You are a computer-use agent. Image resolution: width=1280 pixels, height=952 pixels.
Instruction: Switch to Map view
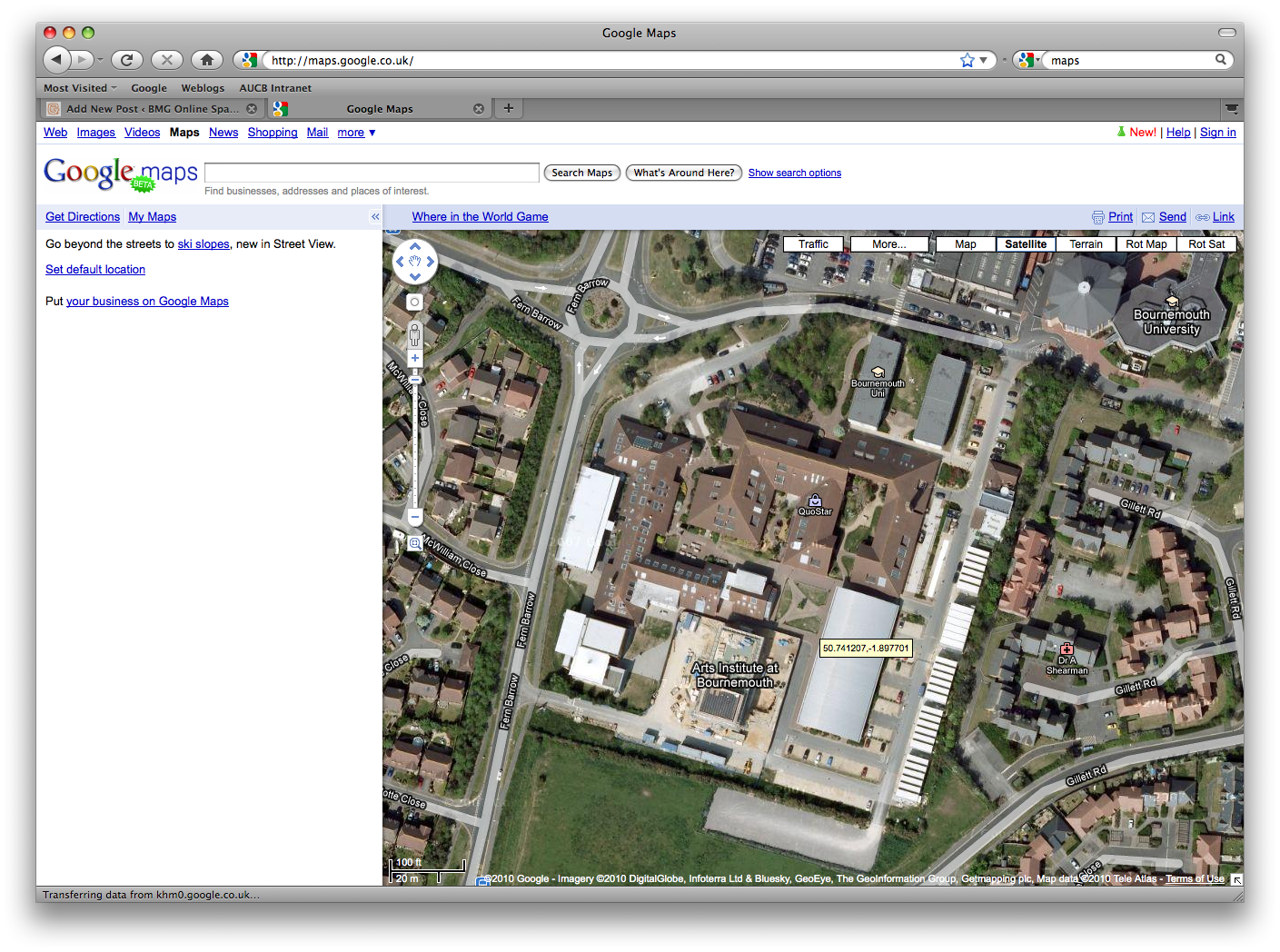[966, 244]
